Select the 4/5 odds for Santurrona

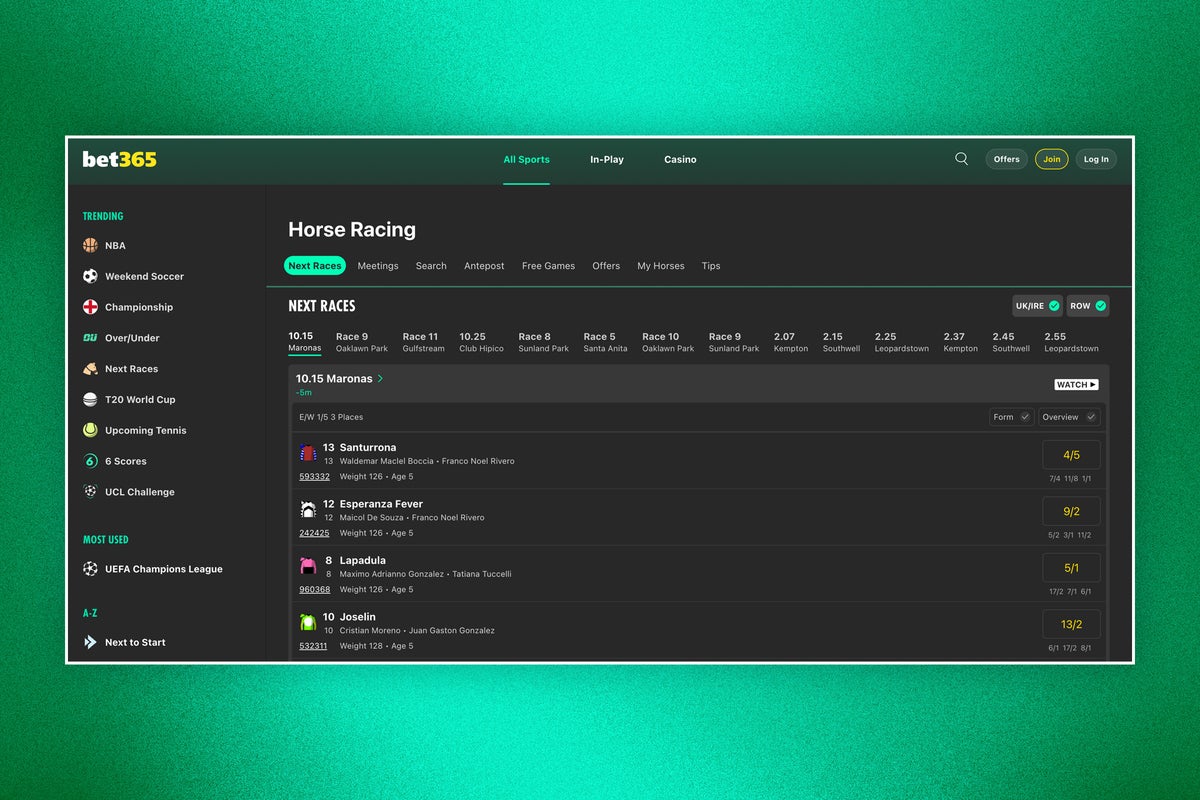pos(1071,454)
